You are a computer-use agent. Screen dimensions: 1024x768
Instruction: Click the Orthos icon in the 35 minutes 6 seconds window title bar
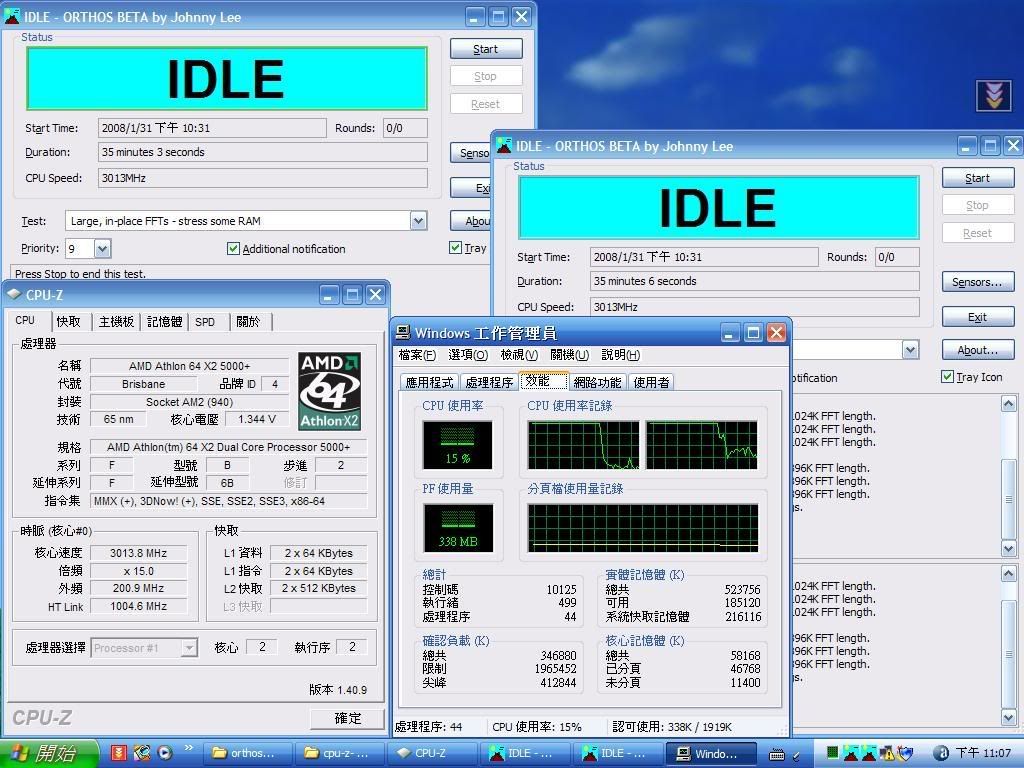pyautogui.click(x=504, y=145)
